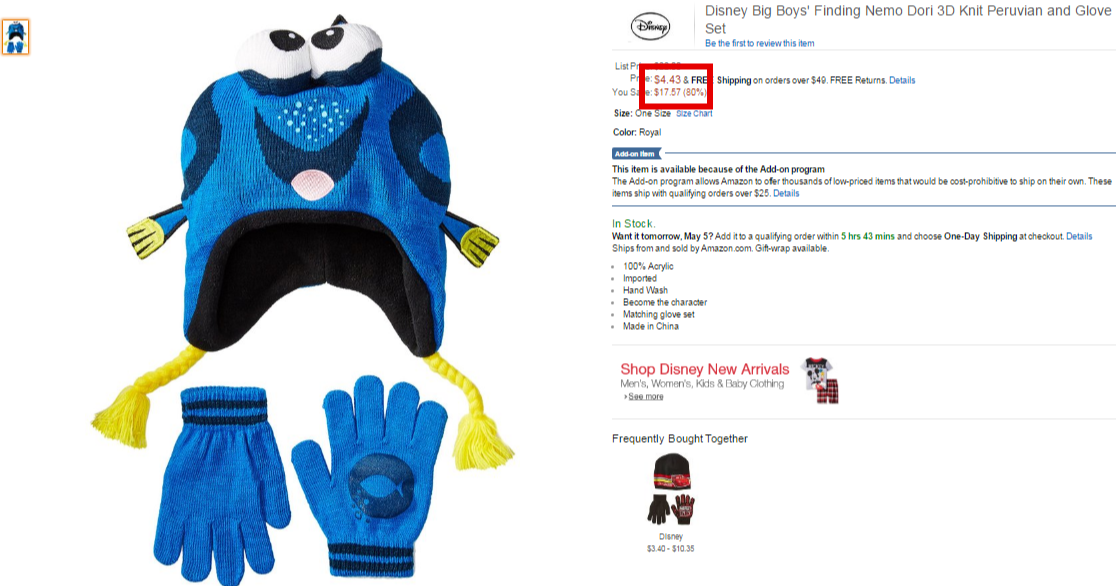Viewport: 1116px width, 586px height.
Task: Open Details link for Add-on program
Action: pos(786,194)
